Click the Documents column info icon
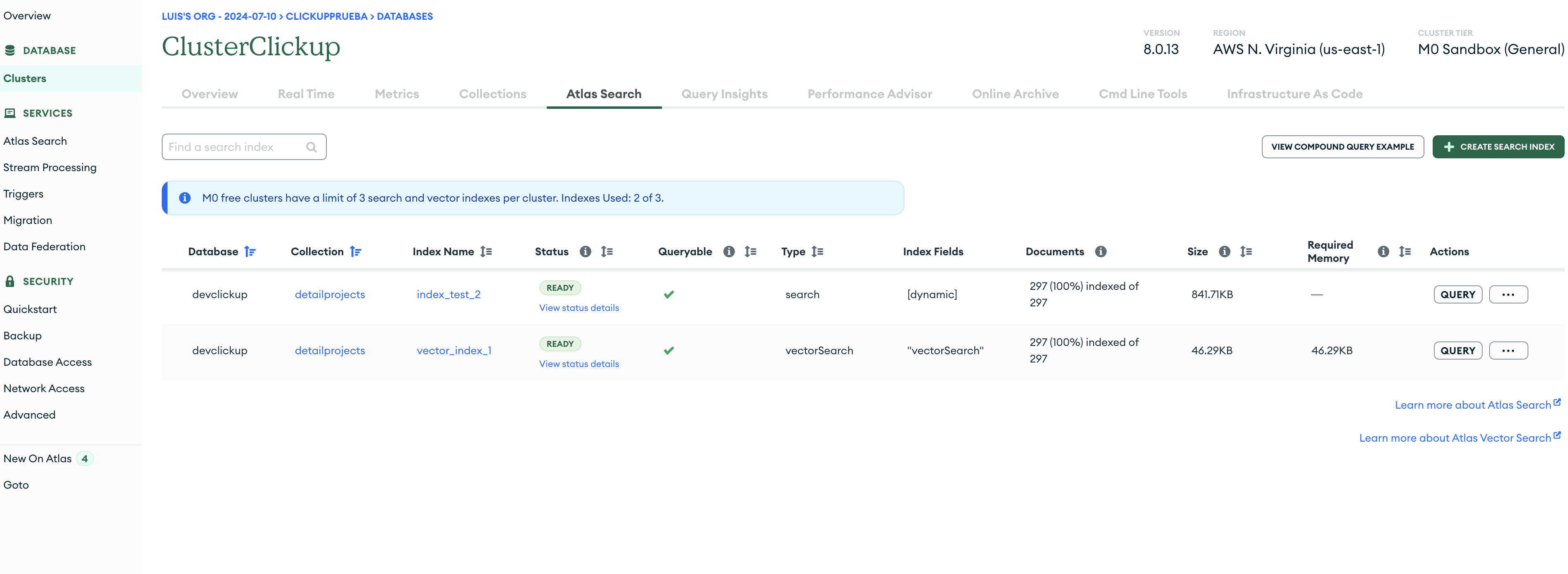Viewport: 1568px width, 574px height. tap(1100, 252)
